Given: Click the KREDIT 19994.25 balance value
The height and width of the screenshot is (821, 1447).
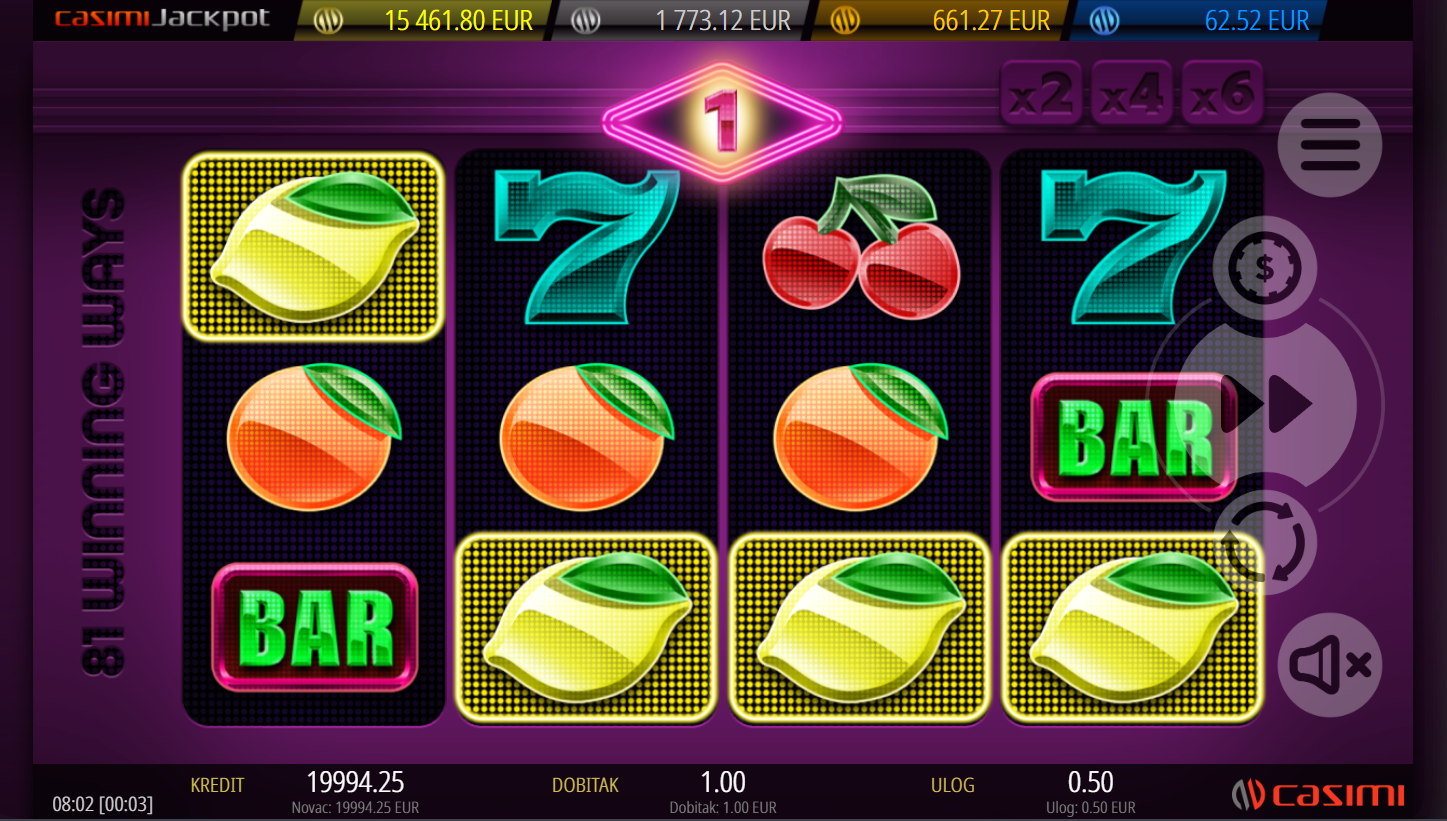Looking at the screenshot, I should point(355,782).
